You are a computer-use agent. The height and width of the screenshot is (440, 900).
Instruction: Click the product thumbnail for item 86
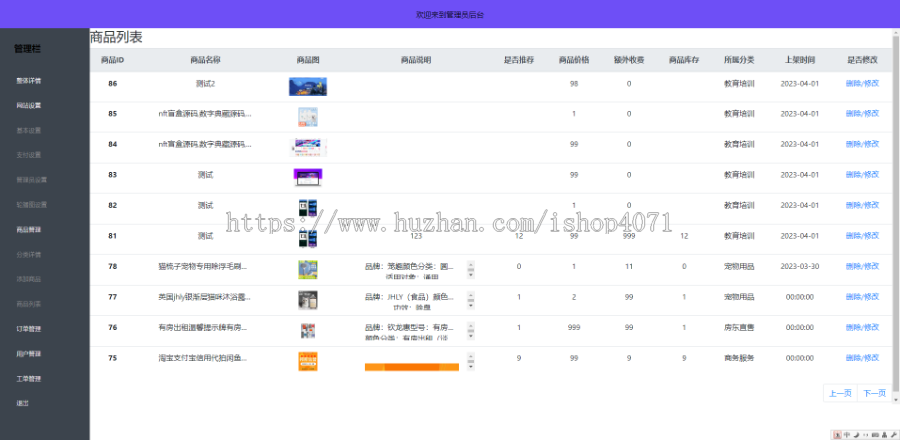tap(308, 86)
